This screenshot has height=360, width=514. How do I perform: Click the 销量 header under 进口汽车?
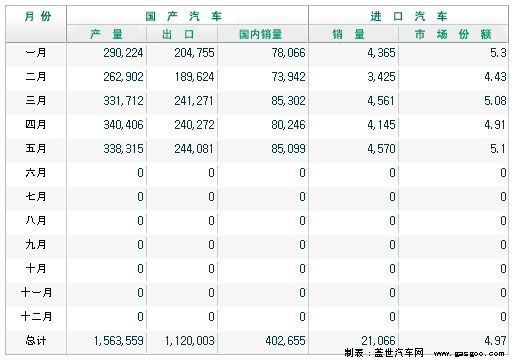point(348,34)
